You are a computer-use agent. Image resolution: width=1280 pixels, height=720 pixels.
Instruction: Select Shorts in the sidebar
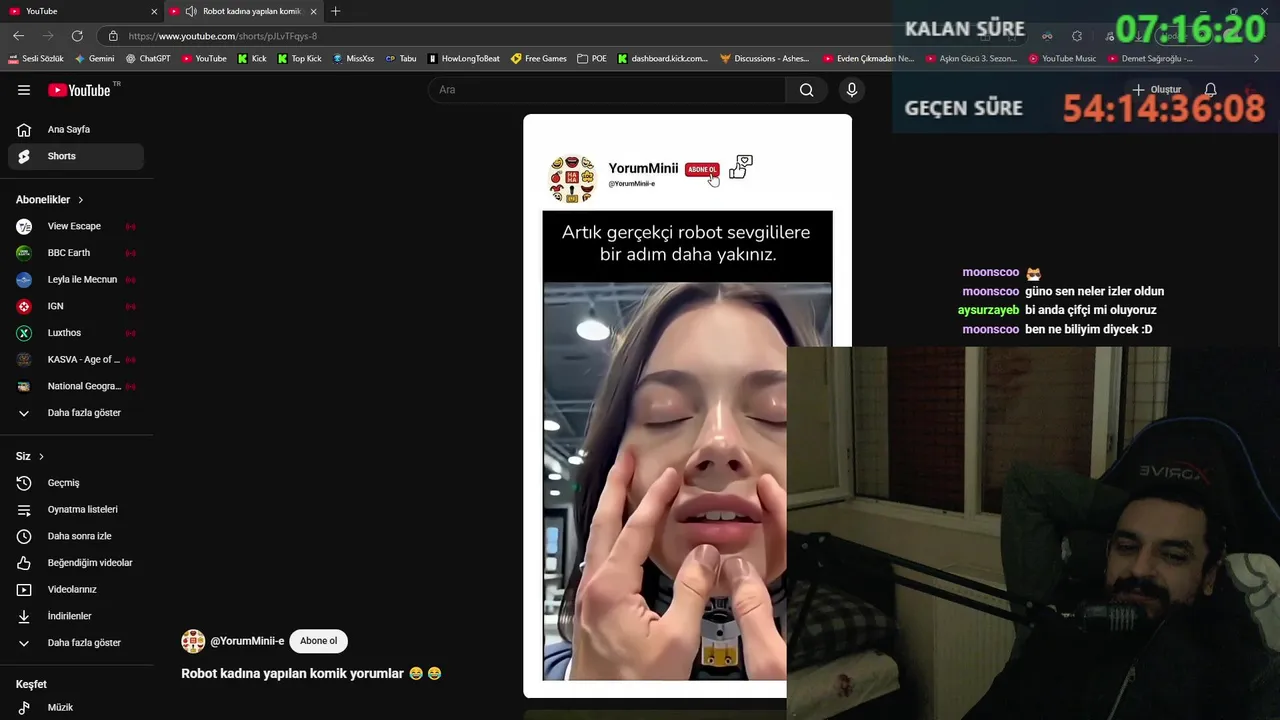pyautogui.click(x=76, y=156)
